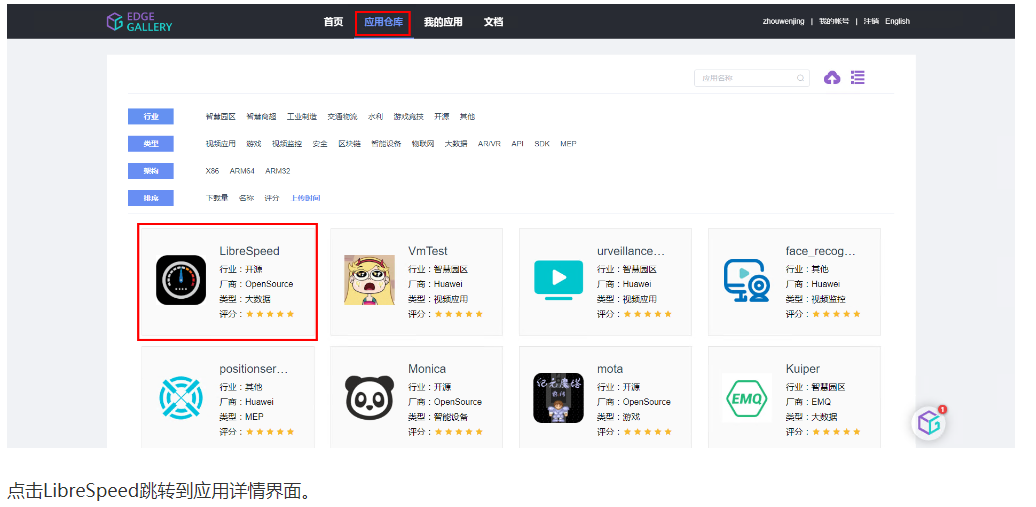The width and height of the screenshot is (1036, 507).
Task: Click the Kuiper EMQ hexagon icon
Action: point(747,397)
